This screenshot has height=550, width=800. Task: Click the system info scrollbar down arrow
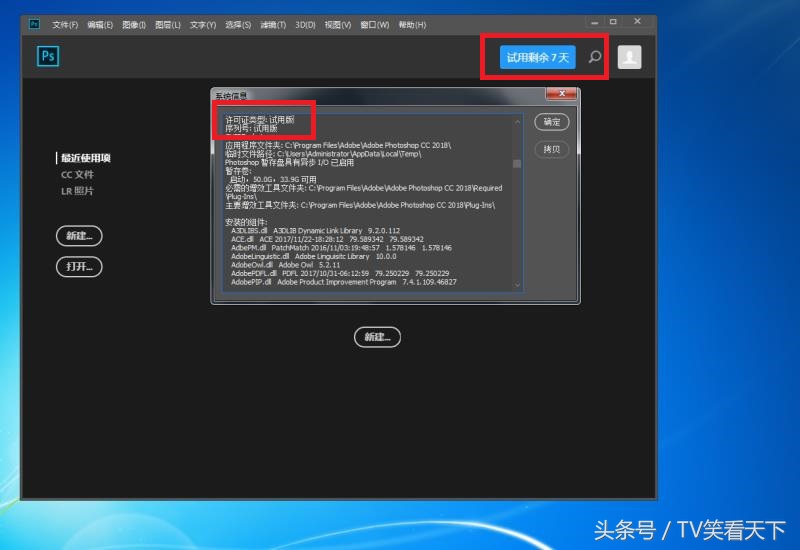click(x=517, y=285)
